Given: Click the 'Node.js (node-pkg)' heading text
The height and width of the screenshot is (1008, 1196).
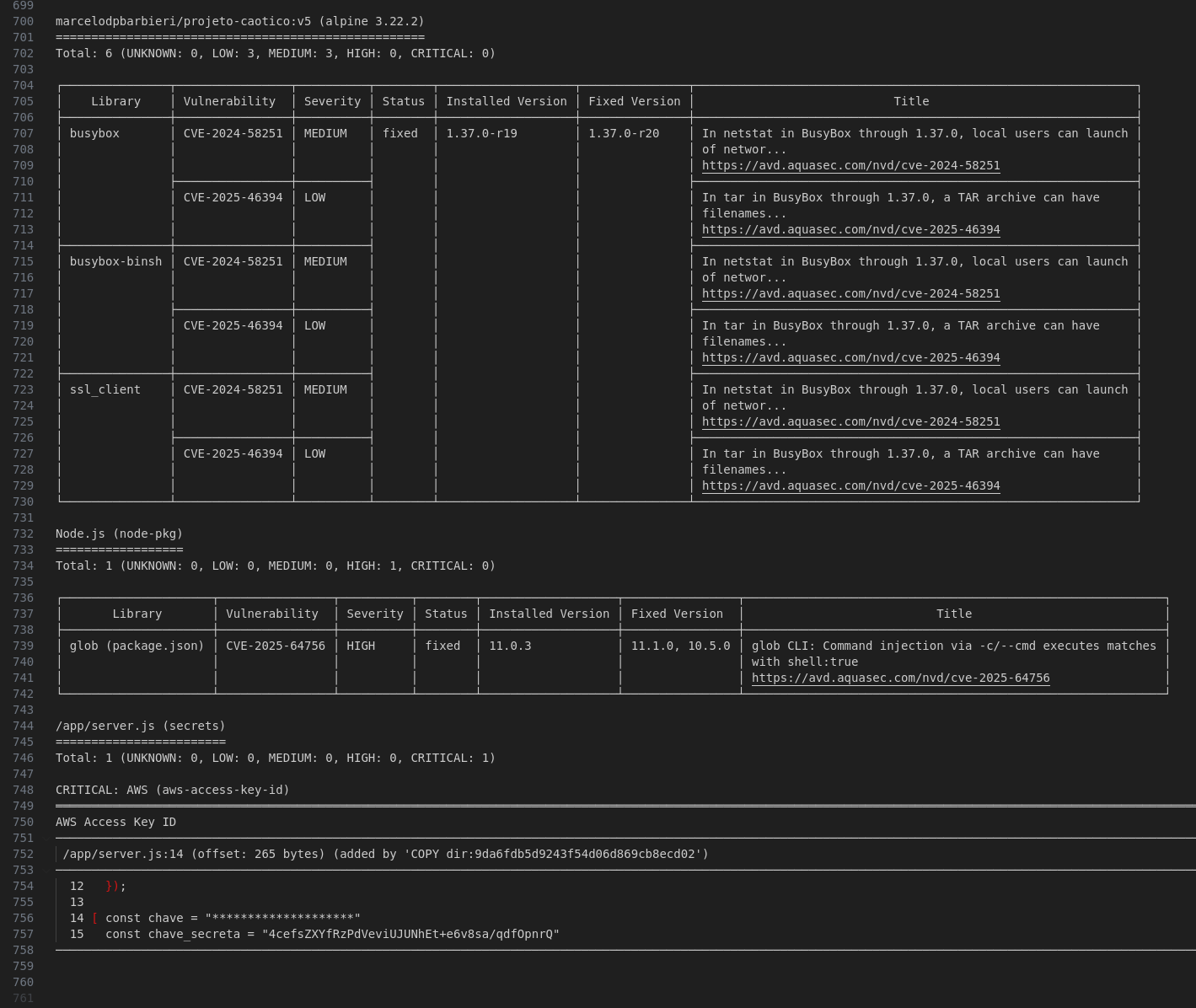Looking at the screenshot, I should coord(119,534).
